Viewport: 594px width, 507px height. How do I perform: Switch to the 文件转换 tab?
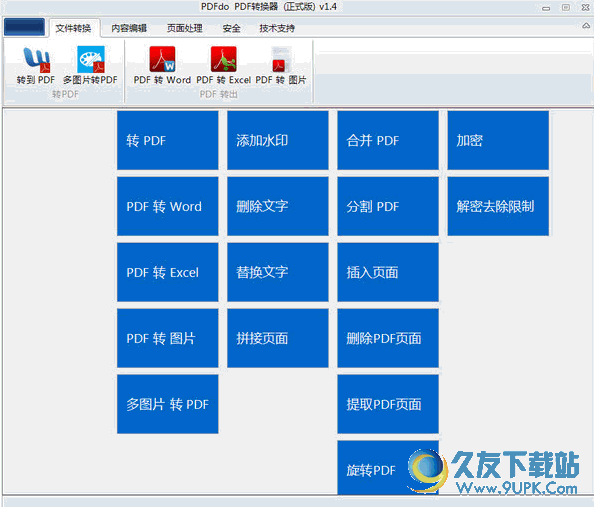(x=73, y=28)
